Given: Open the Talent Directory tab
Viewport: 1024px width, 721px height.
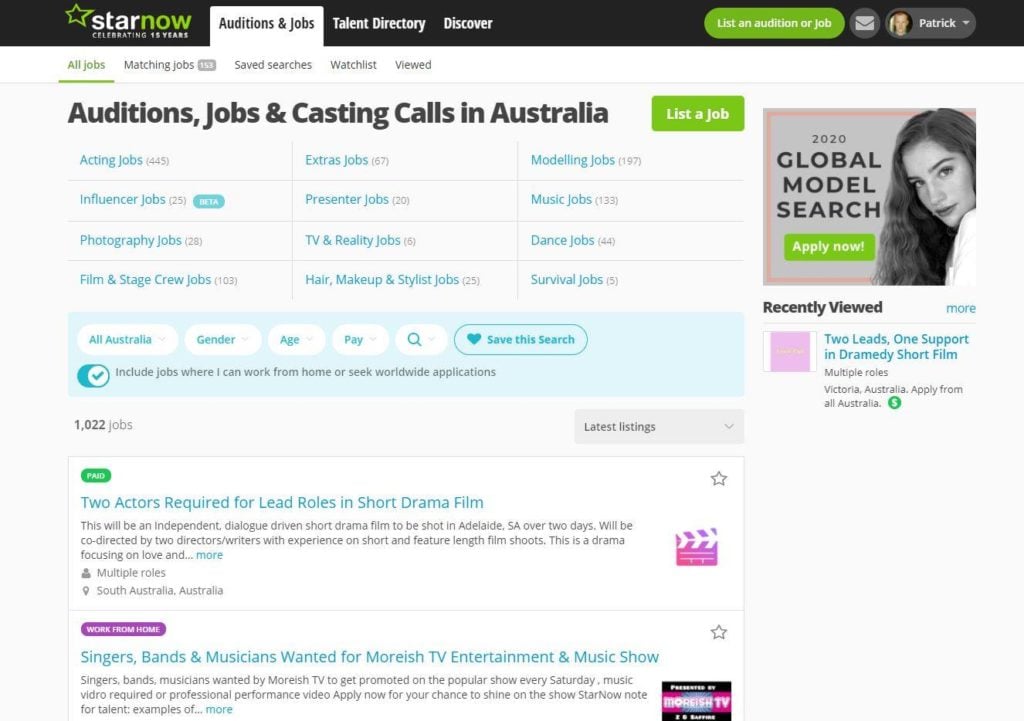Looking at the screenshot, I should [379, 24].
